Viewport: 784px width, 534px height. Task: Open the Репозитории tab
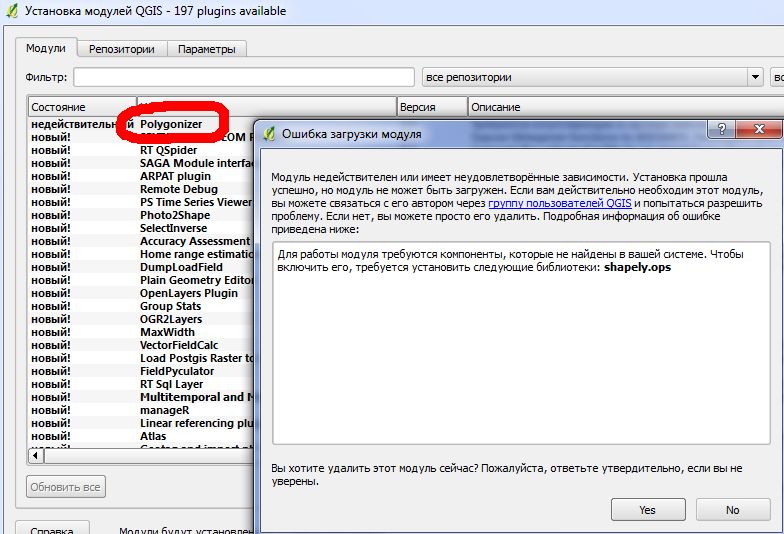point(122,49)
